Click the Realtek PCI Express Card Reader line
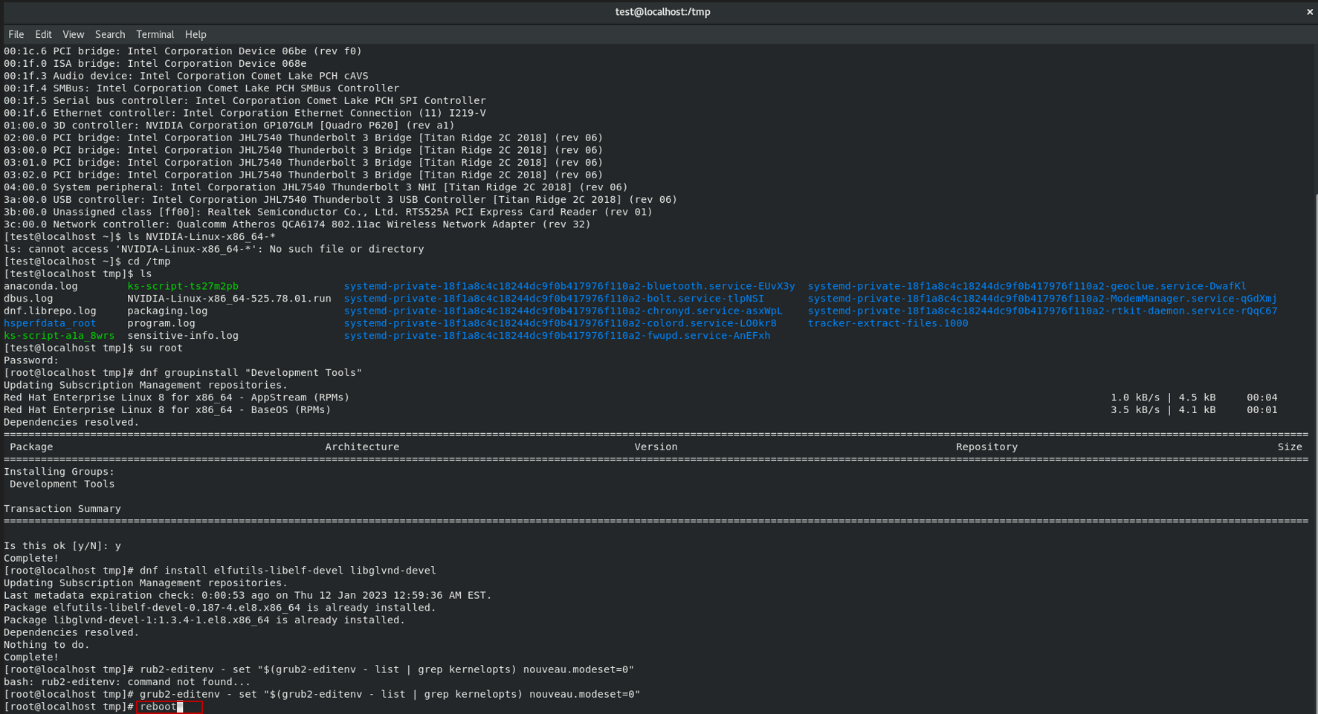 pyautogui.click(x=328, y=211)
